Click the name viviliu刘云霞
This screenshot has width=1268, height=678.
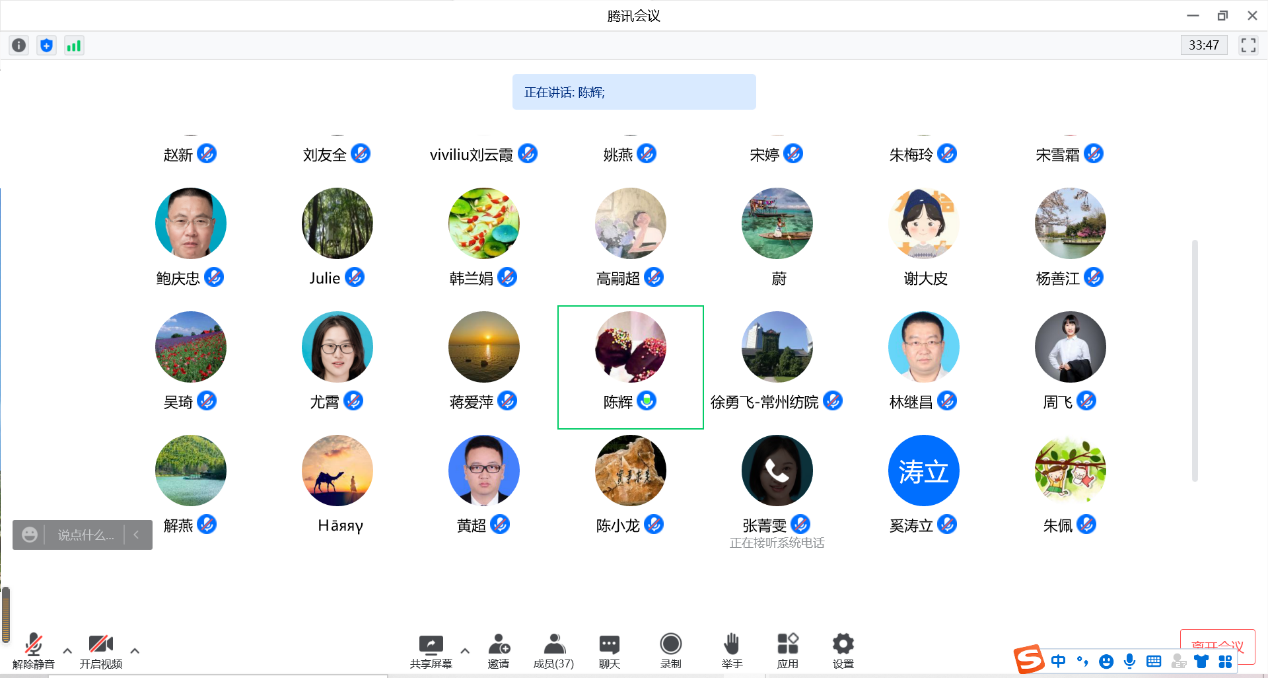tap(471, 155)
